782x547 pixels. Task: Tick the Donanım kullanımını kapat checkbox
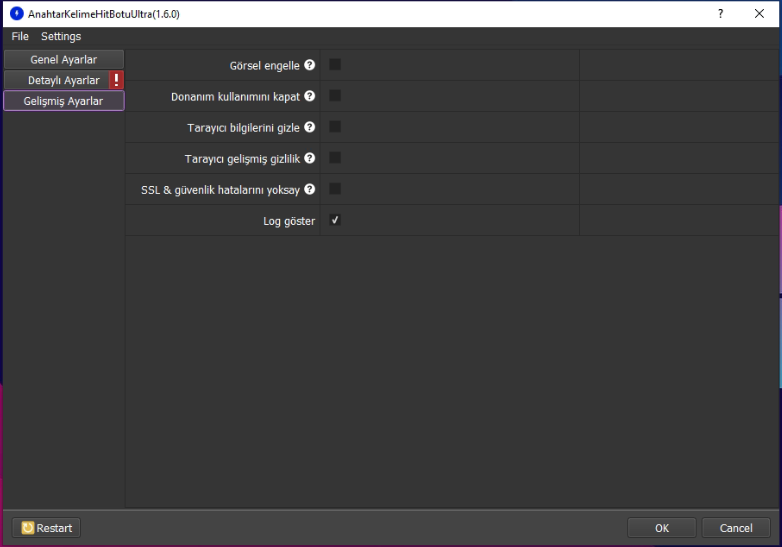pyautogui.click(x=335, y=96)
